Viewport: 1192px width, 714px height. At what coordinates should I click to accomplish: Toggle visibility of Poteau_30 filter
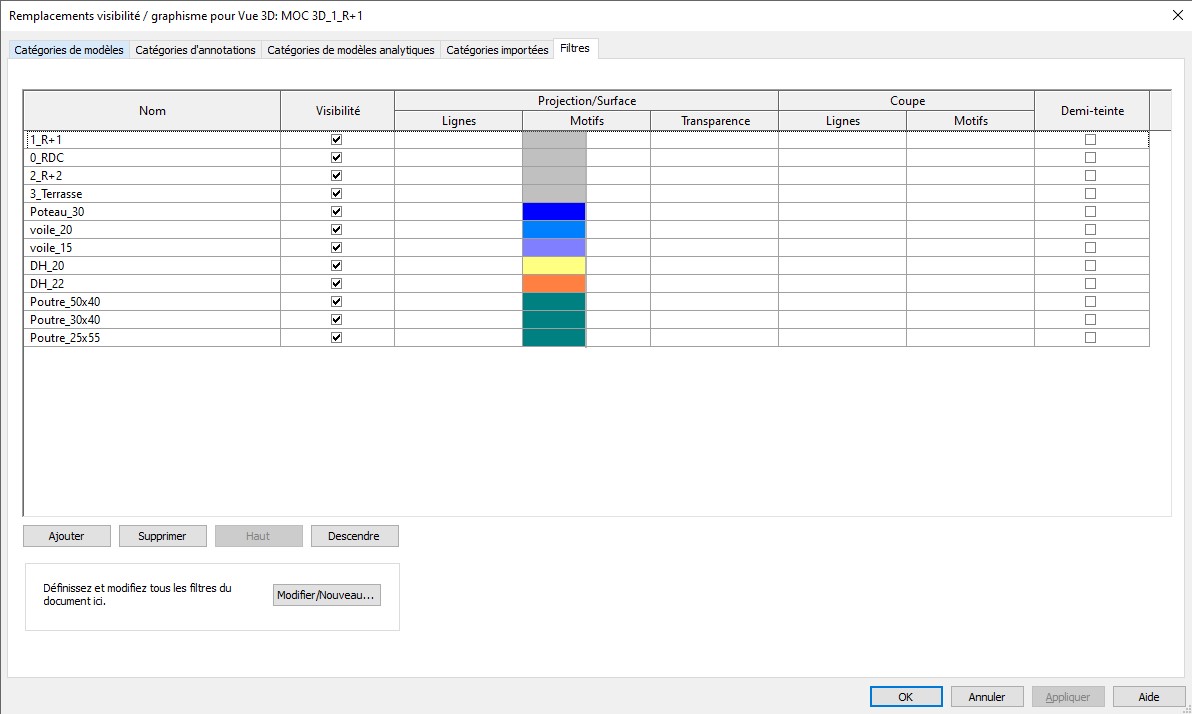tap(337, 211)
